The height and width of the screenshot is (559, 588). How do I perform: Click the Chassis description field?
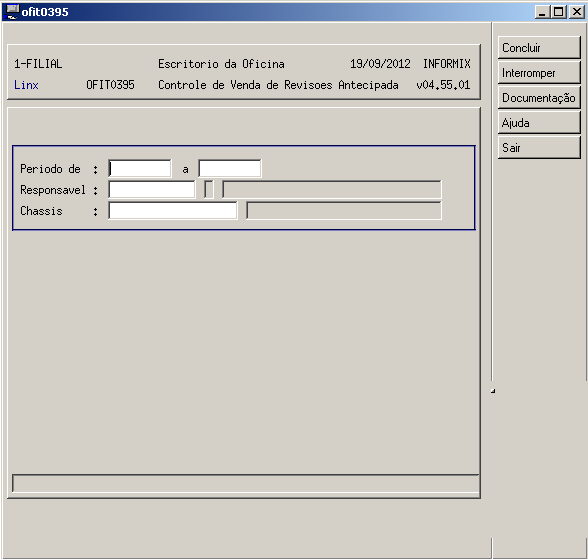point(344,210)
